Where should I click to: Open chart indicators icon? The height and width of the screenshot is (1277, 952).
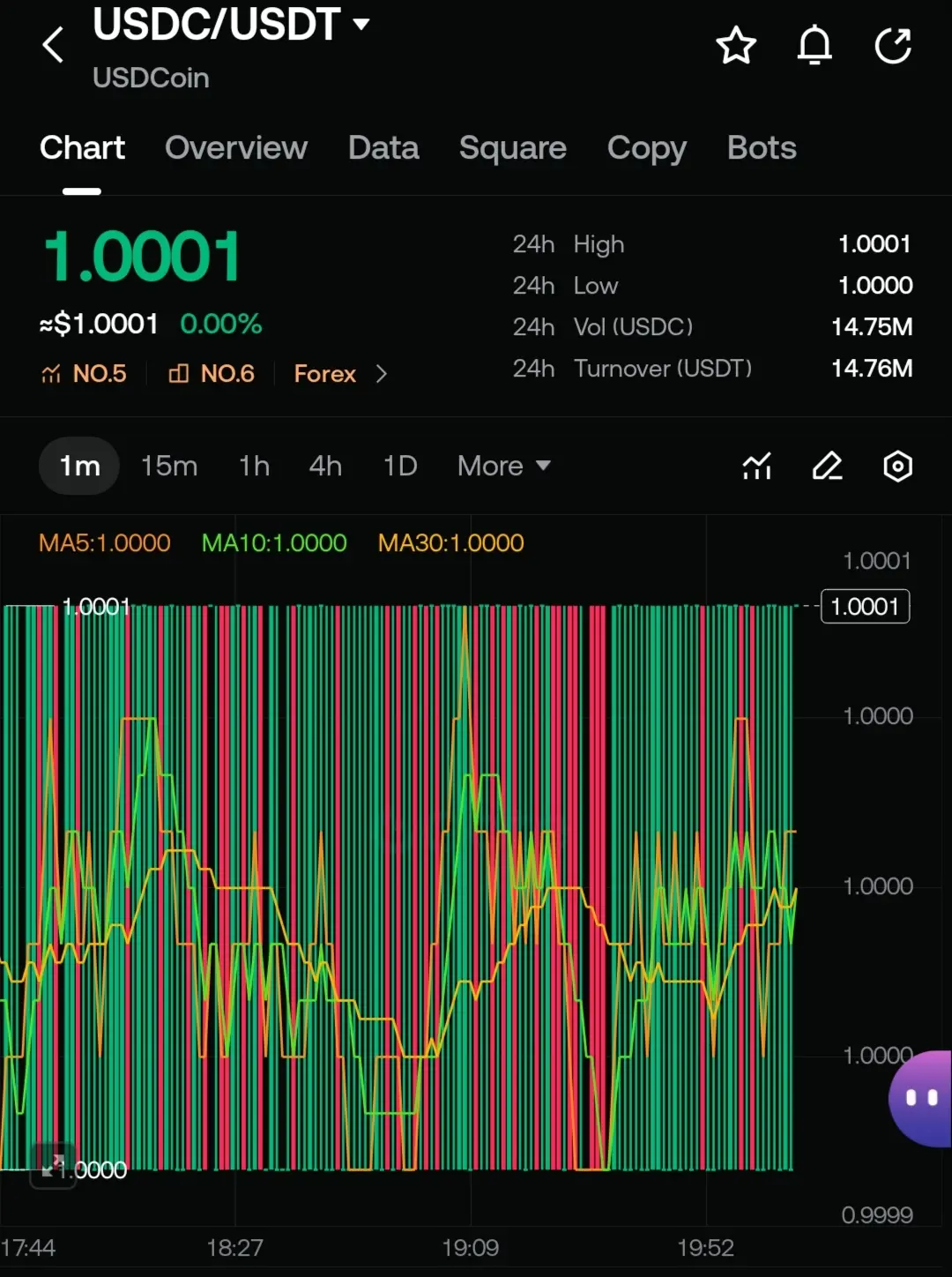click(x=757, y=466)
